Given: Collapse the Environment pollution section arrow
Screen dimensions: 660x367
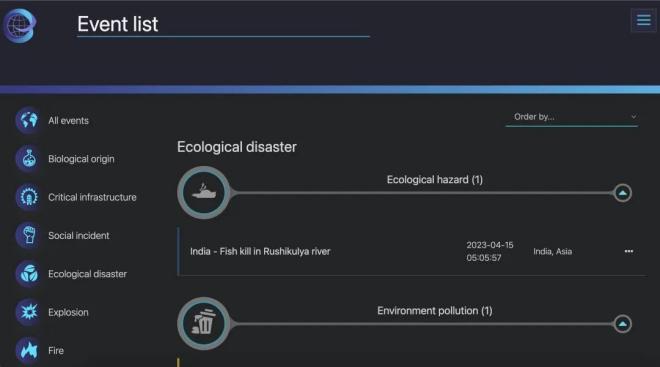Looking at the screenshot, I should 623,324.
